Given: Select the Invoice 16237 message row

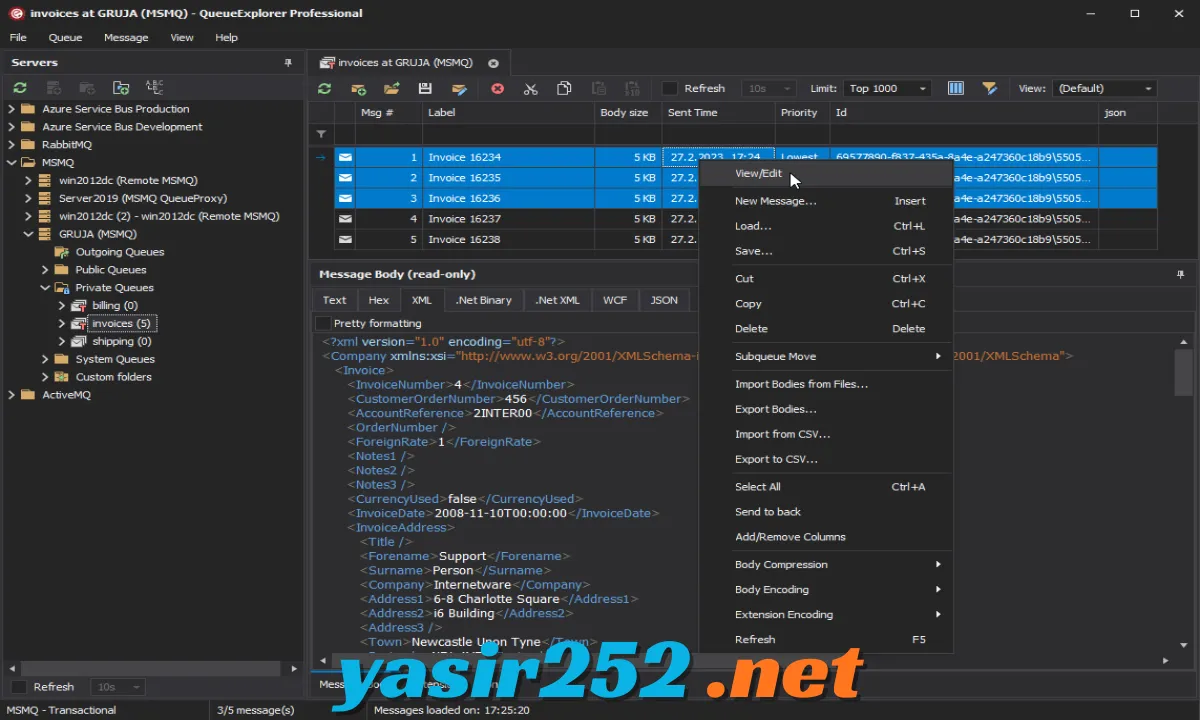Looking at the screenshot, I should point(745,219).
